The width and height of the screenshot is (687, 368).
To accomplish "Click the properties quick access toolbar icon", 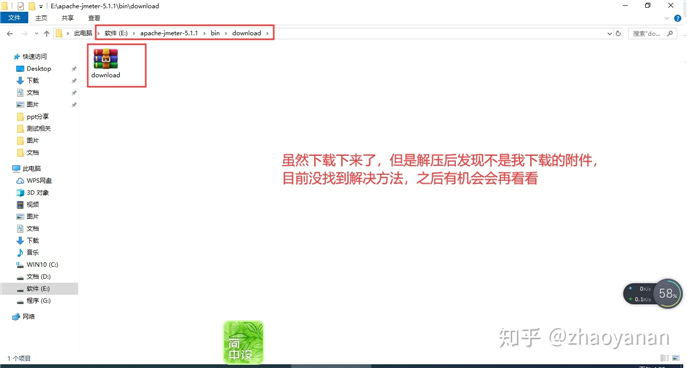I will tap(20, 6).
